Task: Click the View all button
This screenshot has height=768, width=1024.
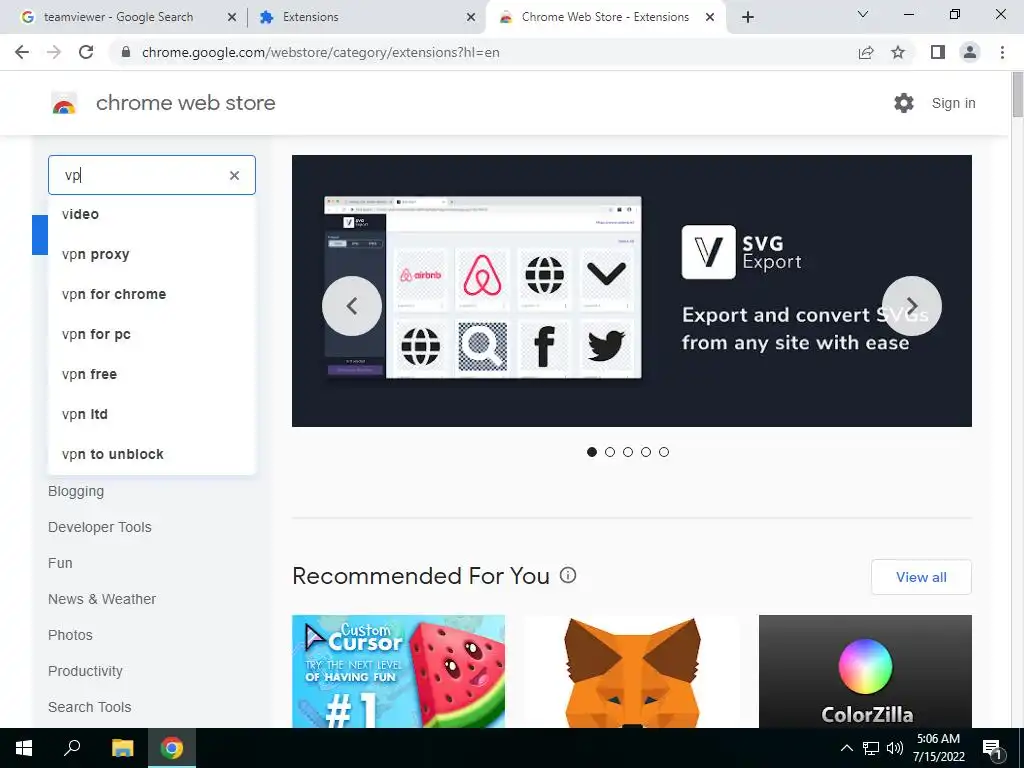Action: [x=921, y=577]
